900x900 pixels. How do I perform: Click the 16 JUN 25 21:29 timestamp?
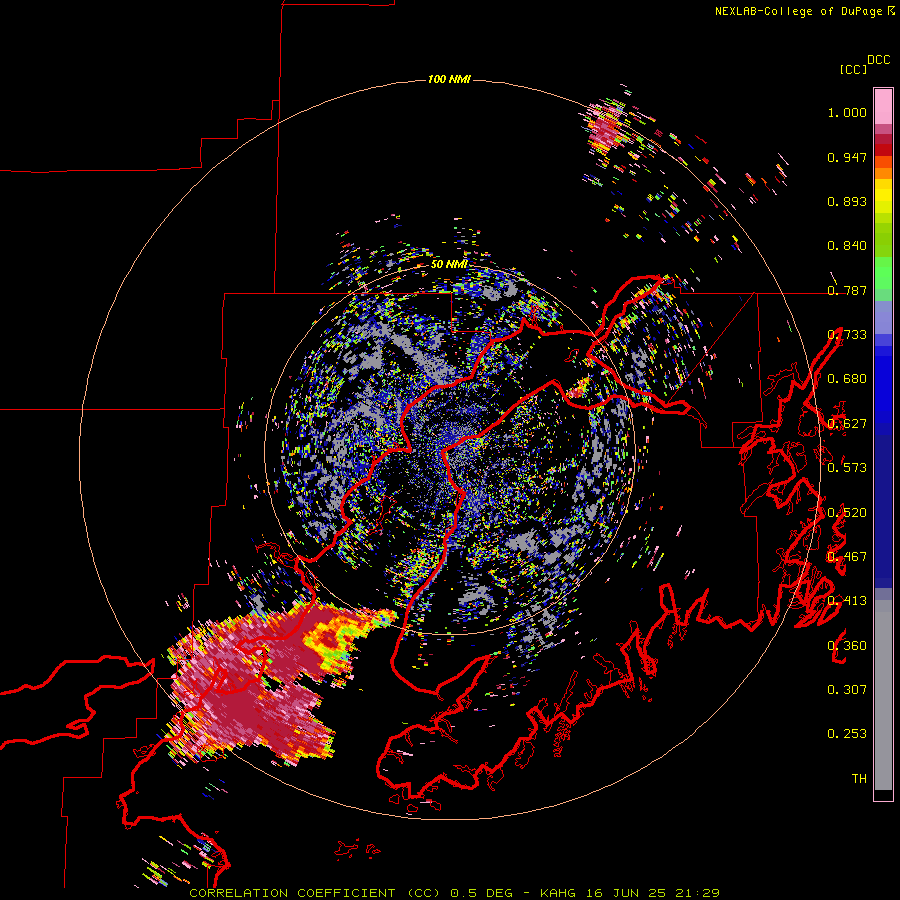(x=653, y=893)
